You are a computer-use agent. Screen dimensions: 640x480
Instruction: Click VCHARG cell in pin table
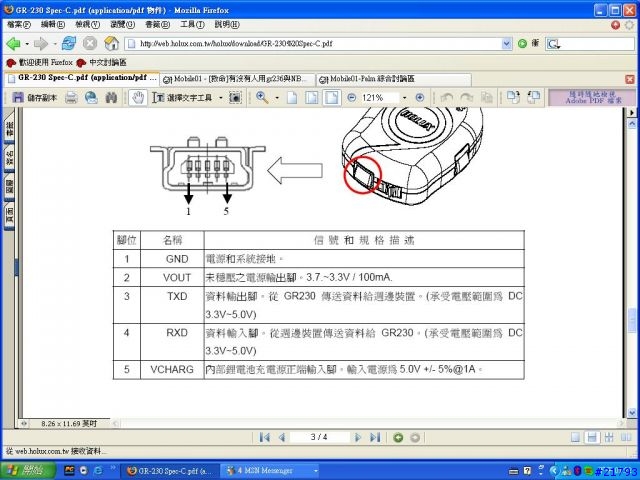[x=172, y=369]
